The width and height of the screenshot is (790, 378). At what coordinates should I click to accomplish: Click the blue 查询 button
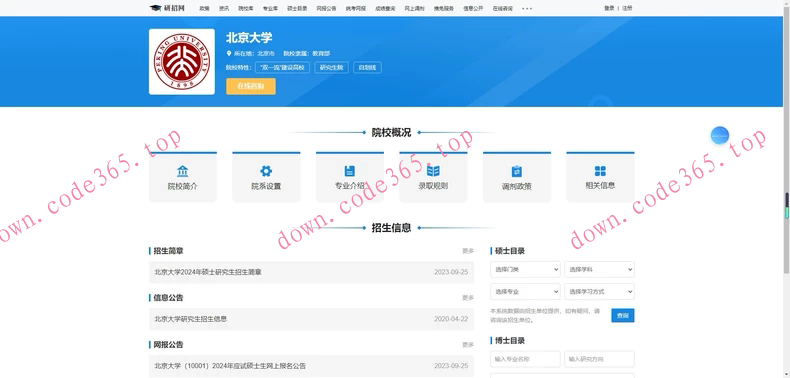click(623, 316)
